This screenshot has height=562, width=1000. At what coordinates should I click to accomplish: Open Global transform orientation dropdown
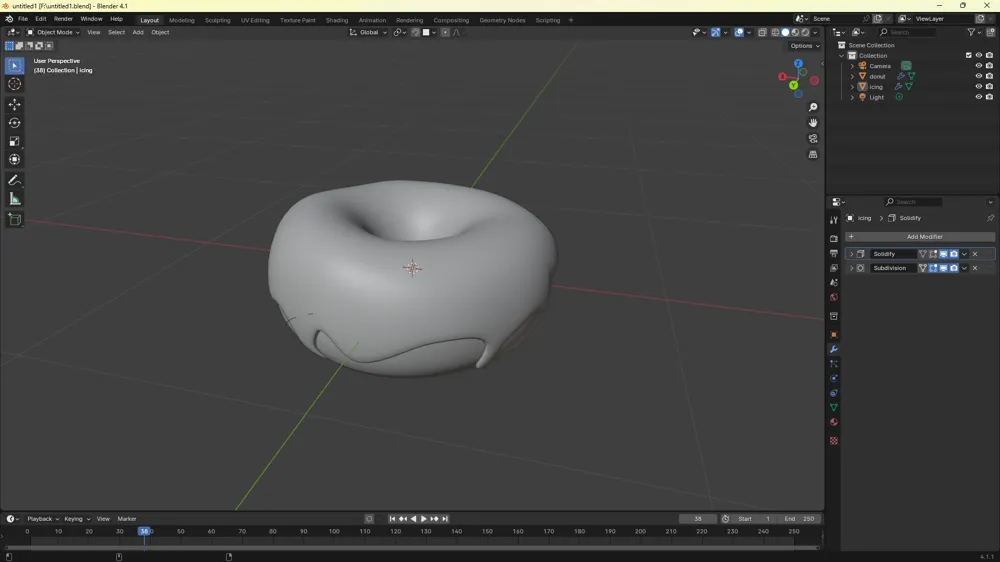point(368,33)
